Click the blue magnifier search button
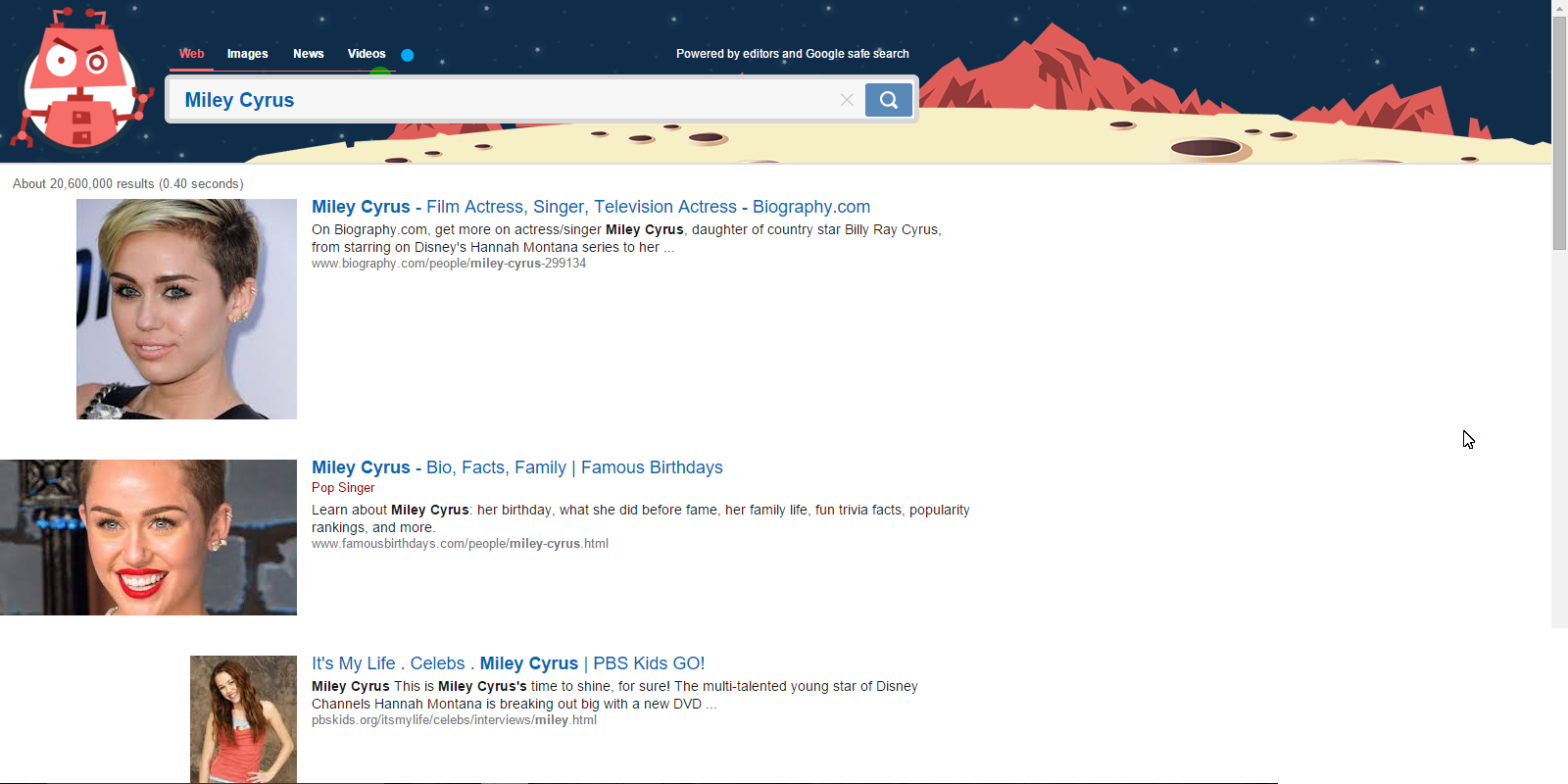This screenshot has width=1568, height=784. (889, 100)
